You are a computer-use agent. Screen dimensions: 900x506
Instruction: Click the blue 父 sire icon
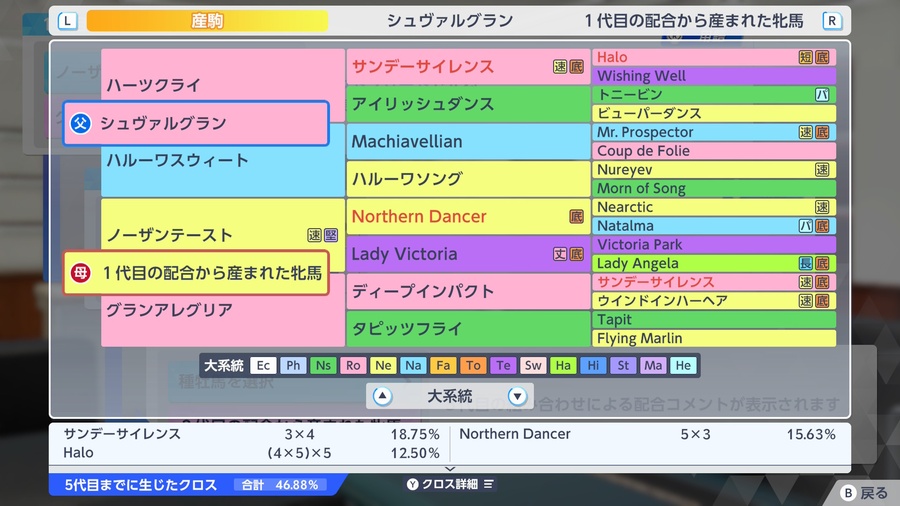point(80,123)
